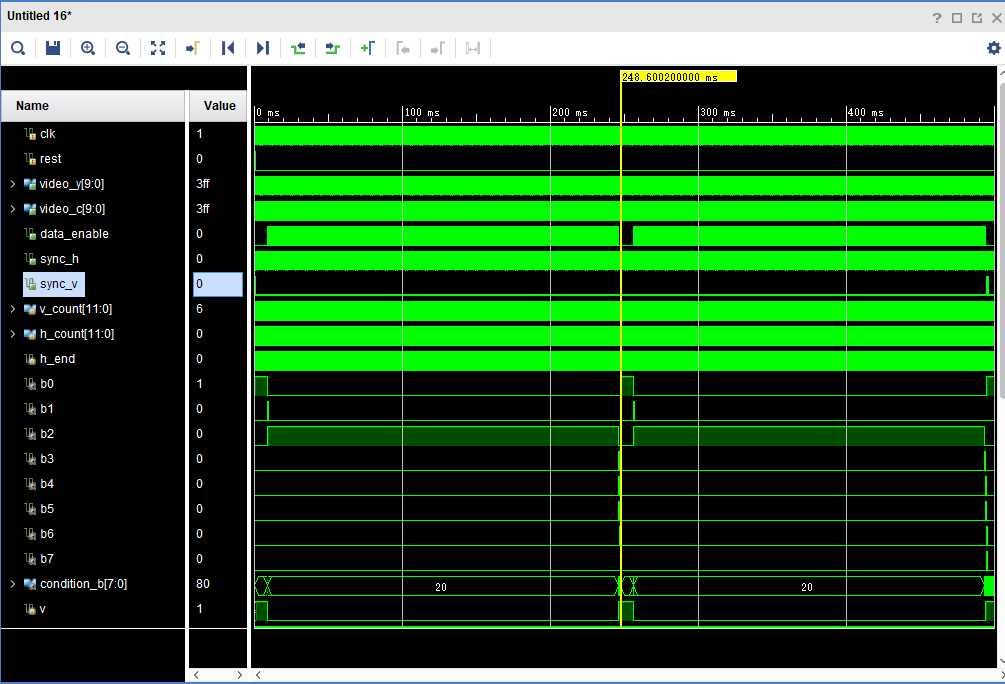This screenshot has height=684, width=1005.
Task: Jump to time zero
Action: pos(228,48)
